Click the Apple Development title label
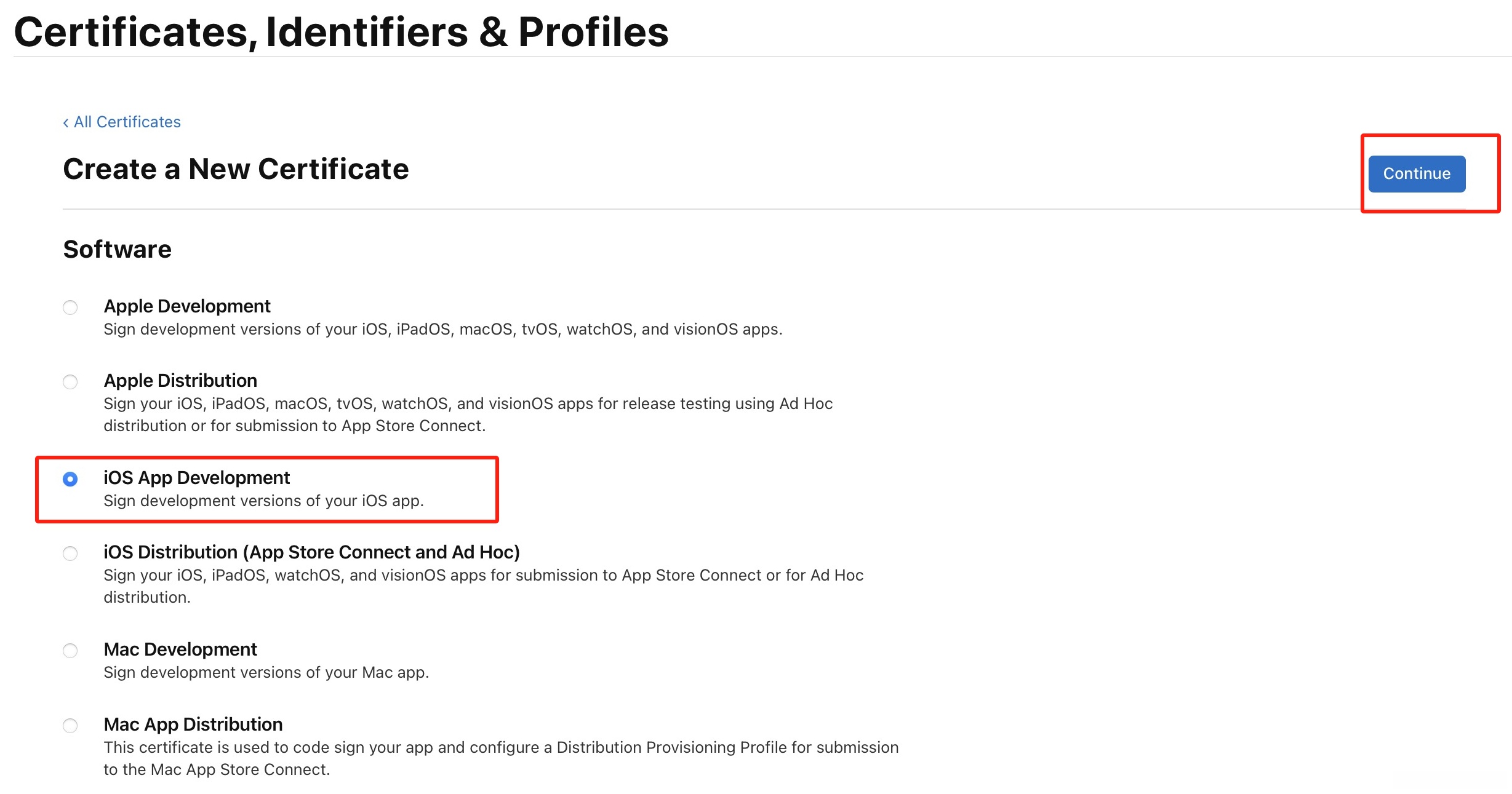This screenshot has width=1512, height=794. pyautogui.click(x=187, y=306)
